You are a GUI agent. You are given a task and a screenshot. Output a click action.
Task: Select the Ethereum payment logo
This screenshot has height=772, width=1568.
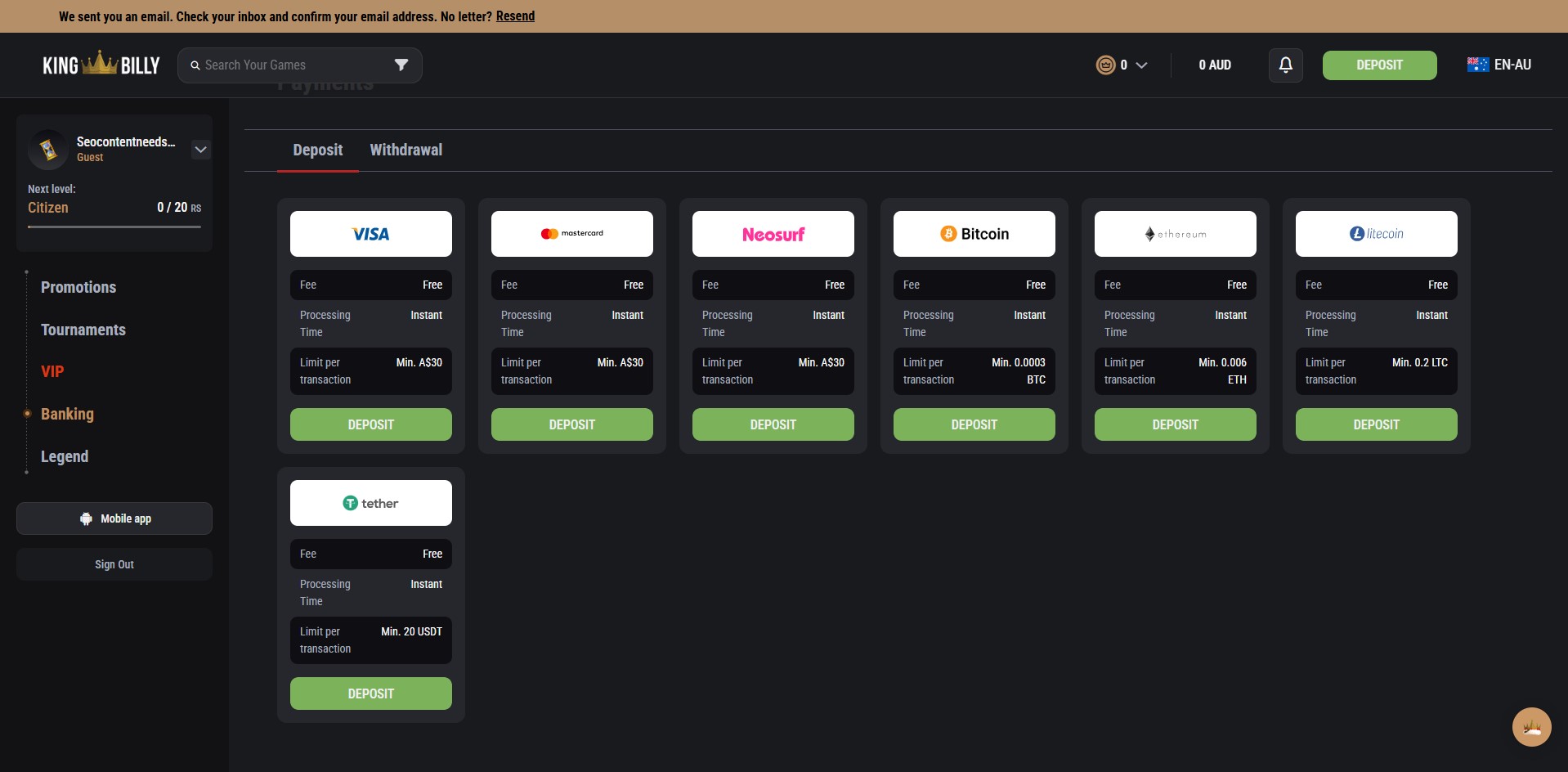(1176, 234)
